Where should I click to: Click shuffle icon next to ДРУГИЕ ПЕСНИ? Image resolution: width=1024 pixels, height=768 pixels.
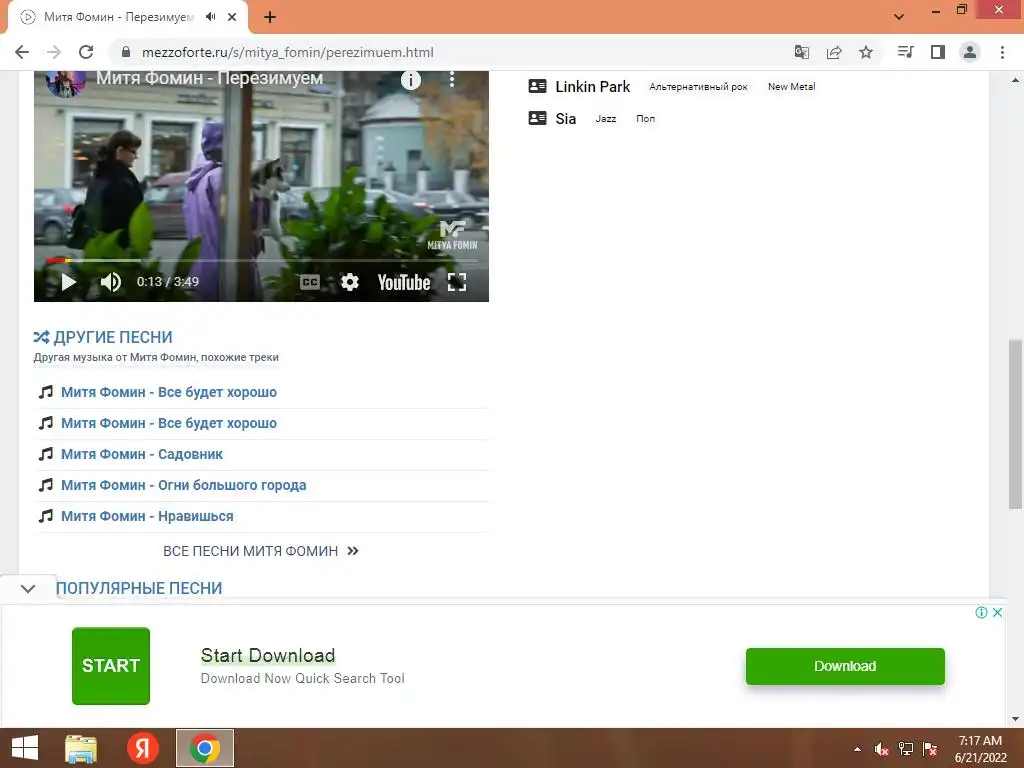41,337
